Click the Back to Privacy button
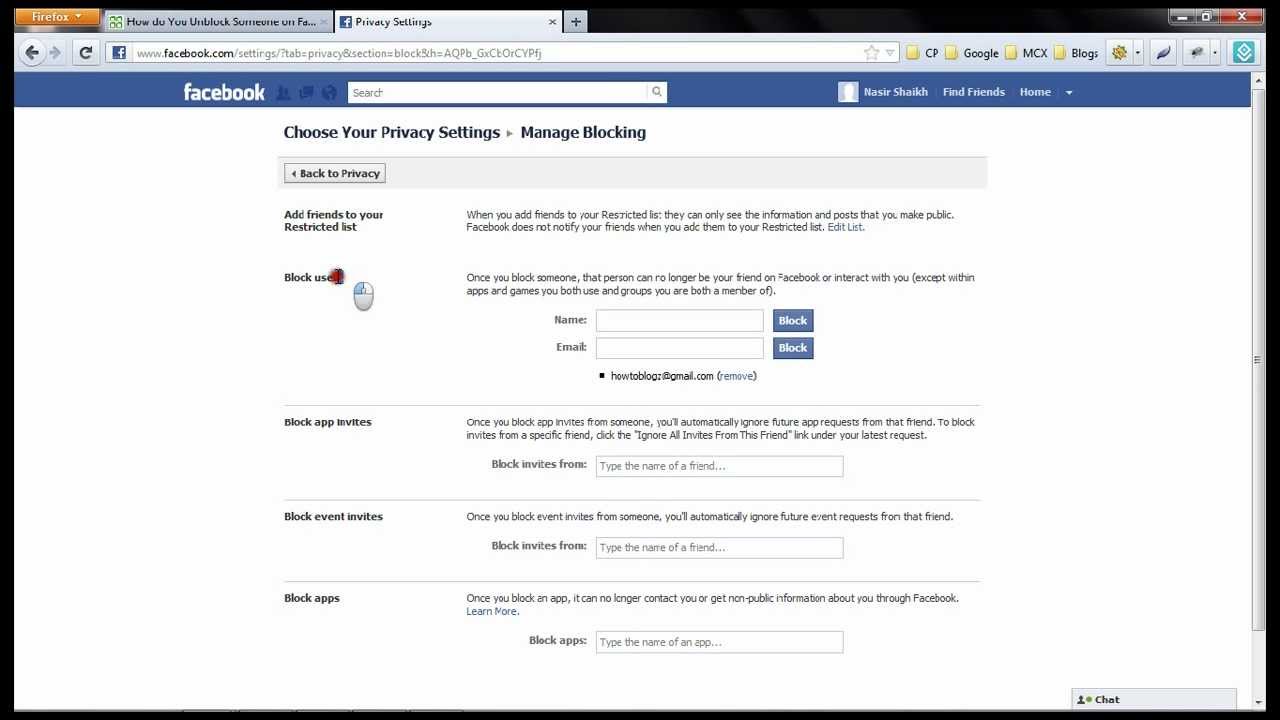The image size is (1280, 720). tap(335, 173)
